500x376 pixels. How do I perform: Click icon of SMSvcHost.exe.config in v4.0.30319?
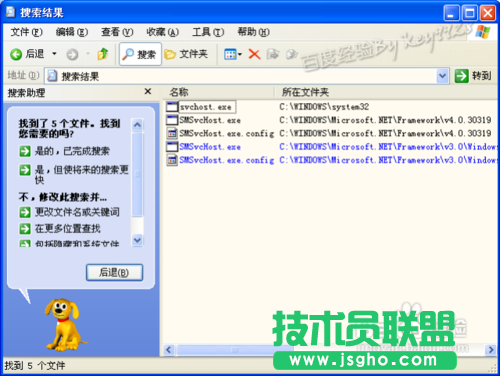click(172, 133)
